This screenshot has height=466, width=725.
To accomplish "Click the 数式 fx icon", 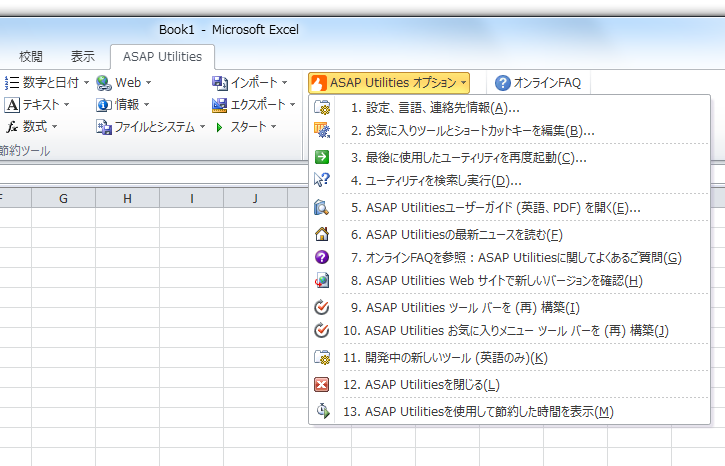I will click(x=12, y=127).
